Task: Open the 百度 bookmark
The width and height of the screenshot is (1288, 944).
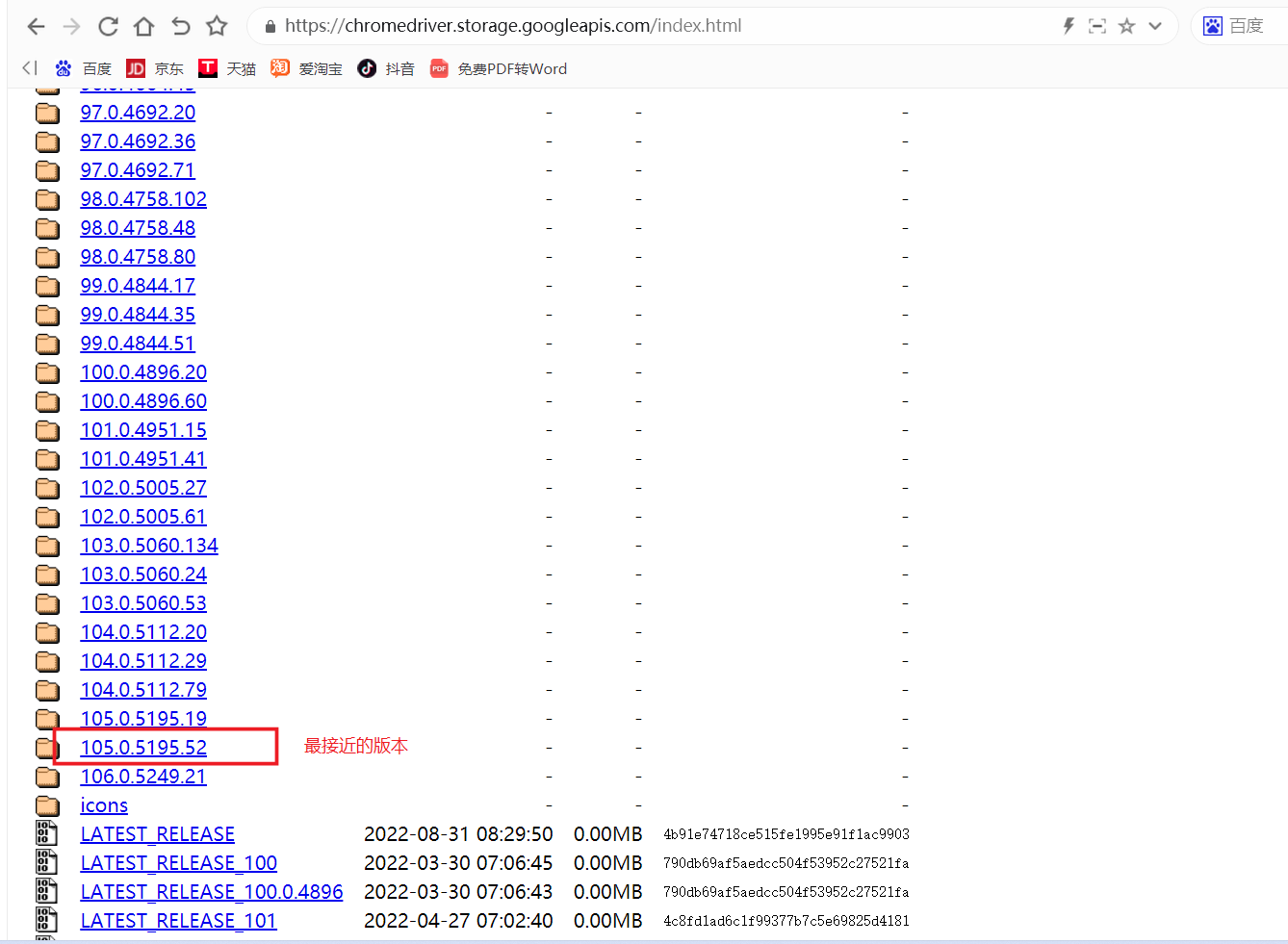Action: (83, 68)
